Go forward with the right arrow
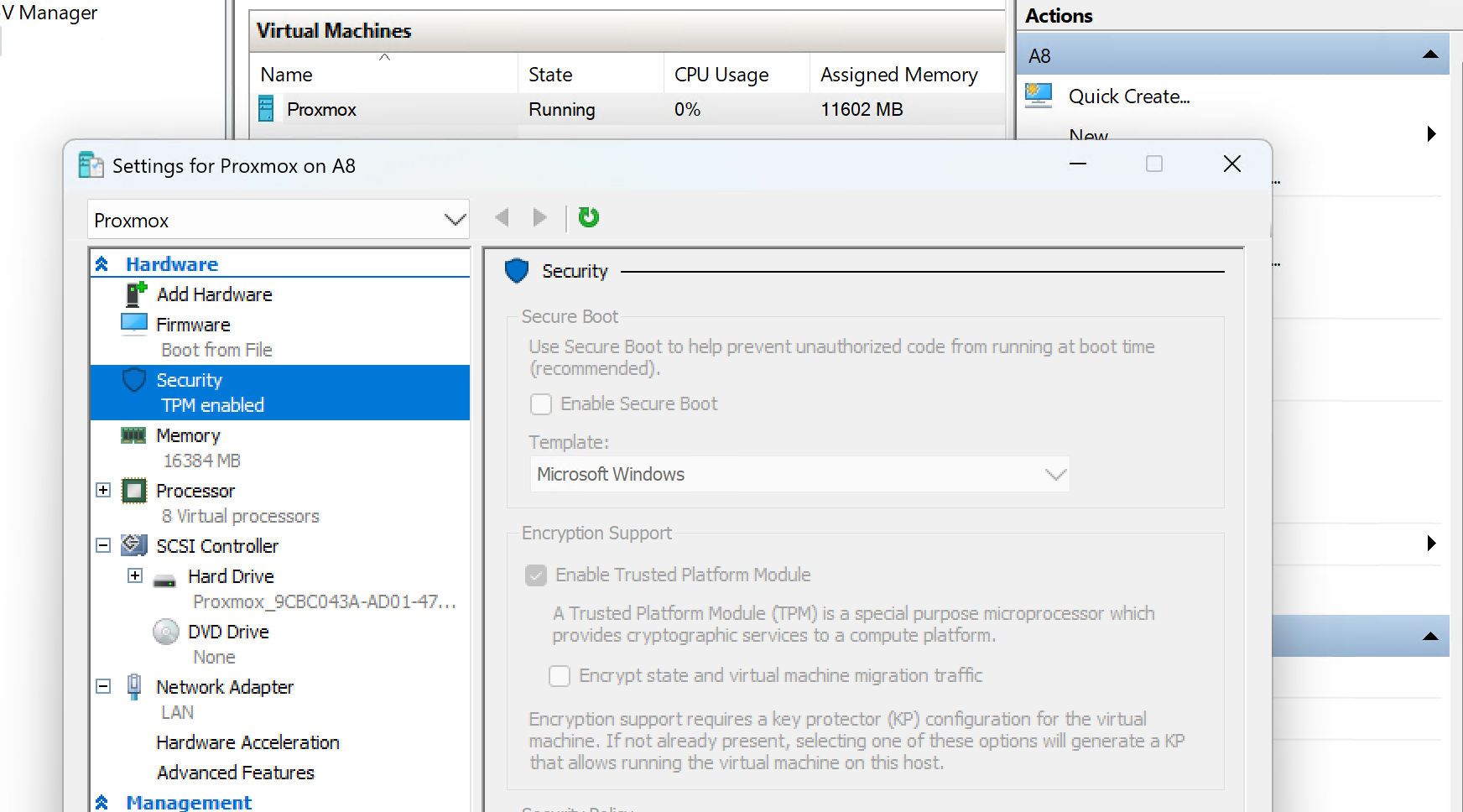The height and width of the screenshot is (812, 1463). [540, 217]
